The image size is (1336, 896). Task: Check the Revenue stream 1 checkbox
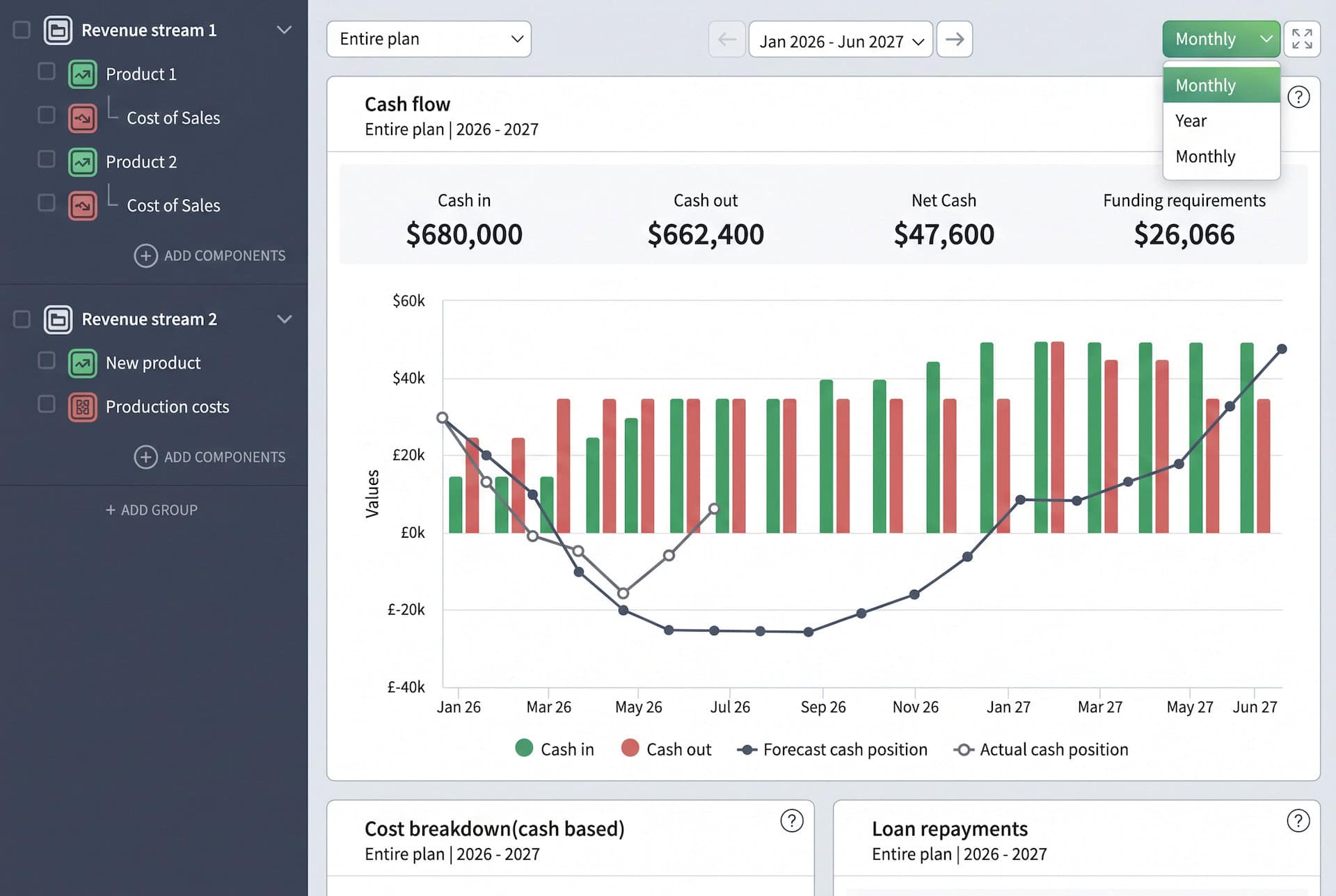[x=22, y=30]
